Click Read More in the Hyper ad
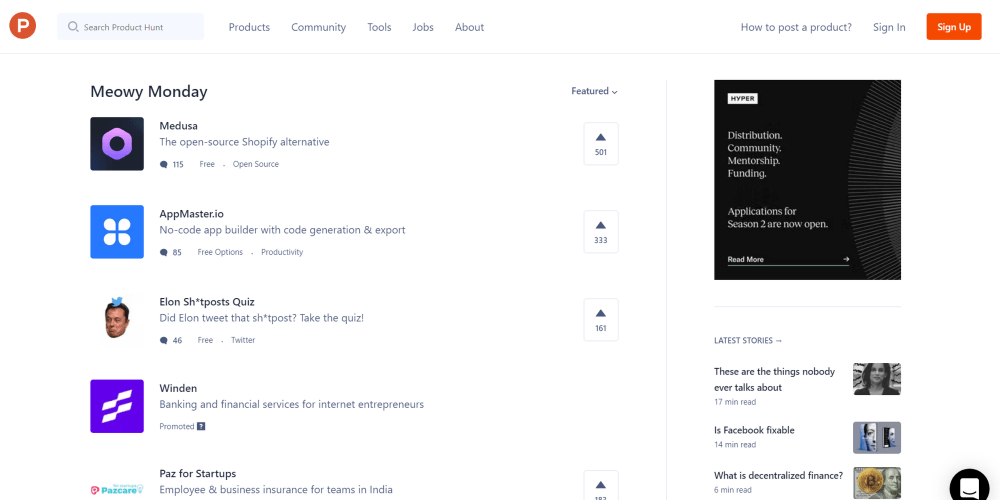 click(x=746, y=260)
